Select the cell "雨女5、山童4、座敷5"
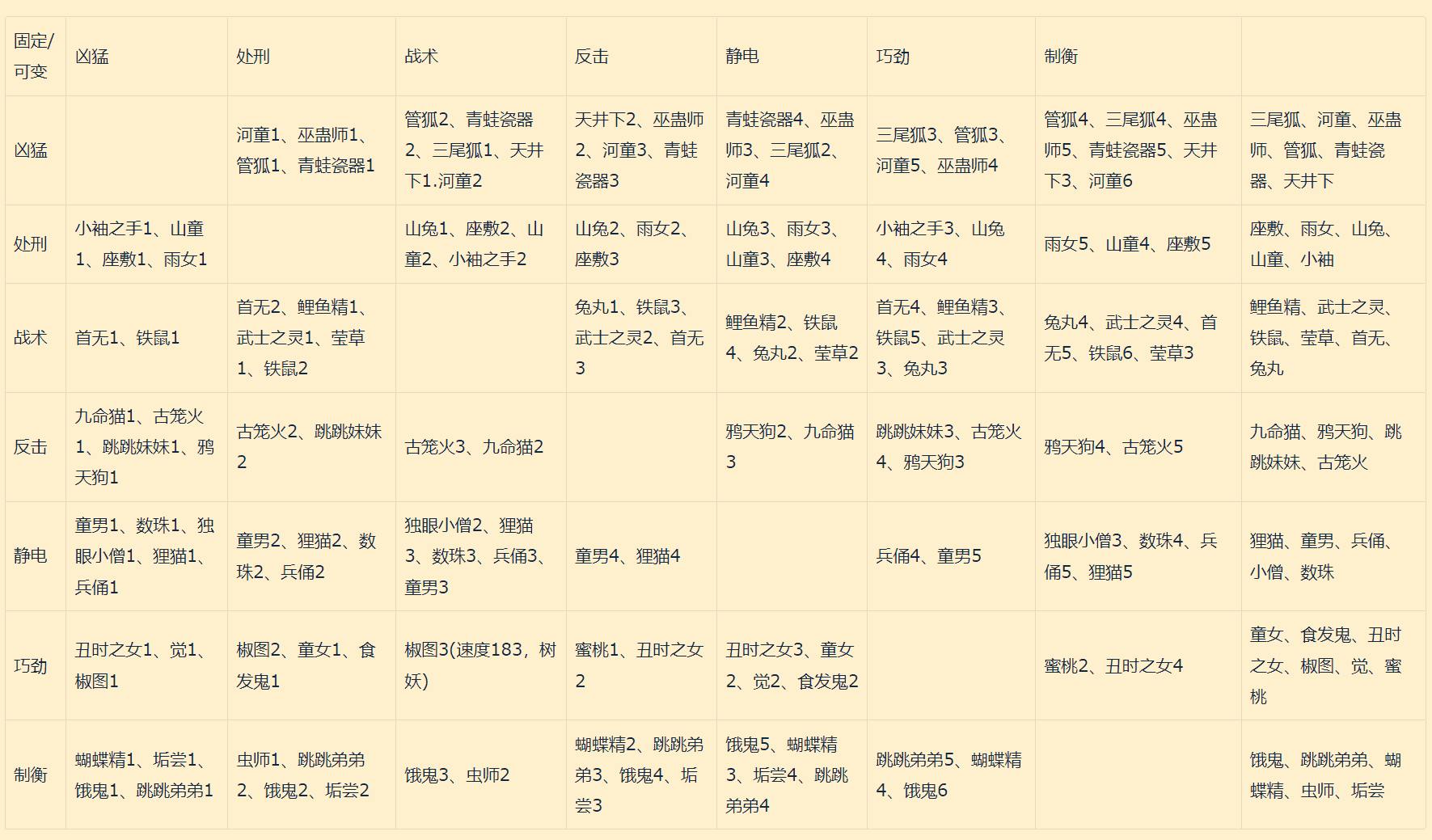This screenshot has width=1432, height=840. (x=1138, y=244)
